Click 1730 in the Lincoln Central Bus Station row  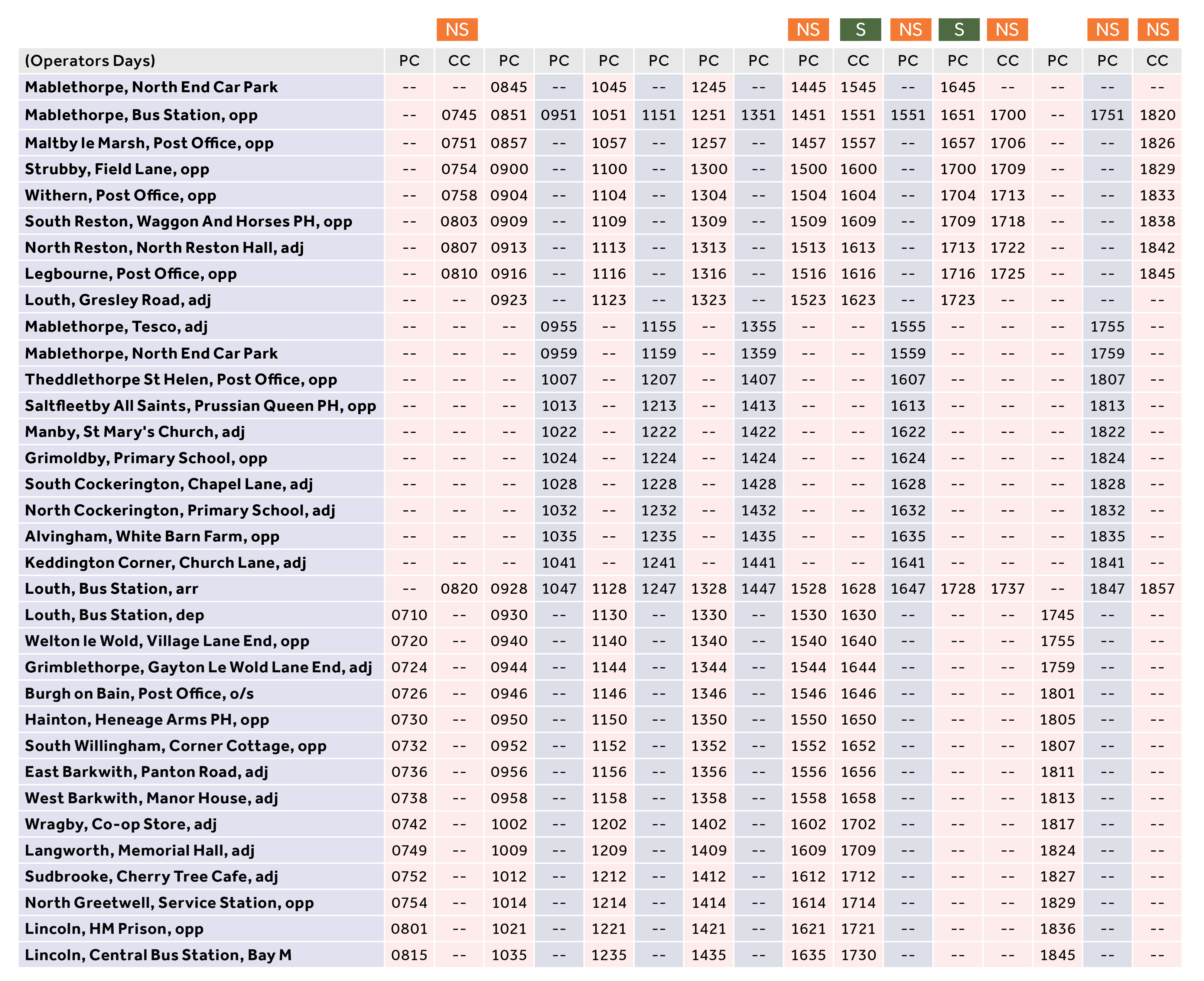pyautogui.click(x=858, y=955)
